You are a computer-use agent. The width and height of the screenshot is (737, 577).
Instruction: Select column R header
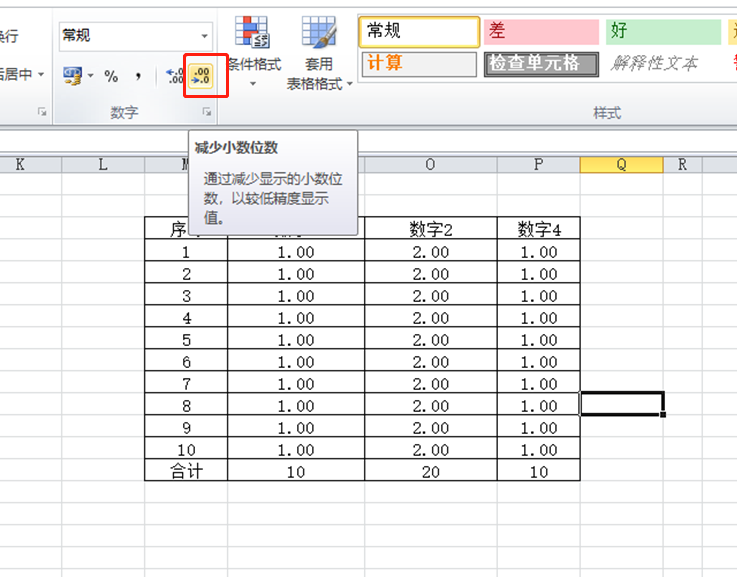(x=682, y=164)
